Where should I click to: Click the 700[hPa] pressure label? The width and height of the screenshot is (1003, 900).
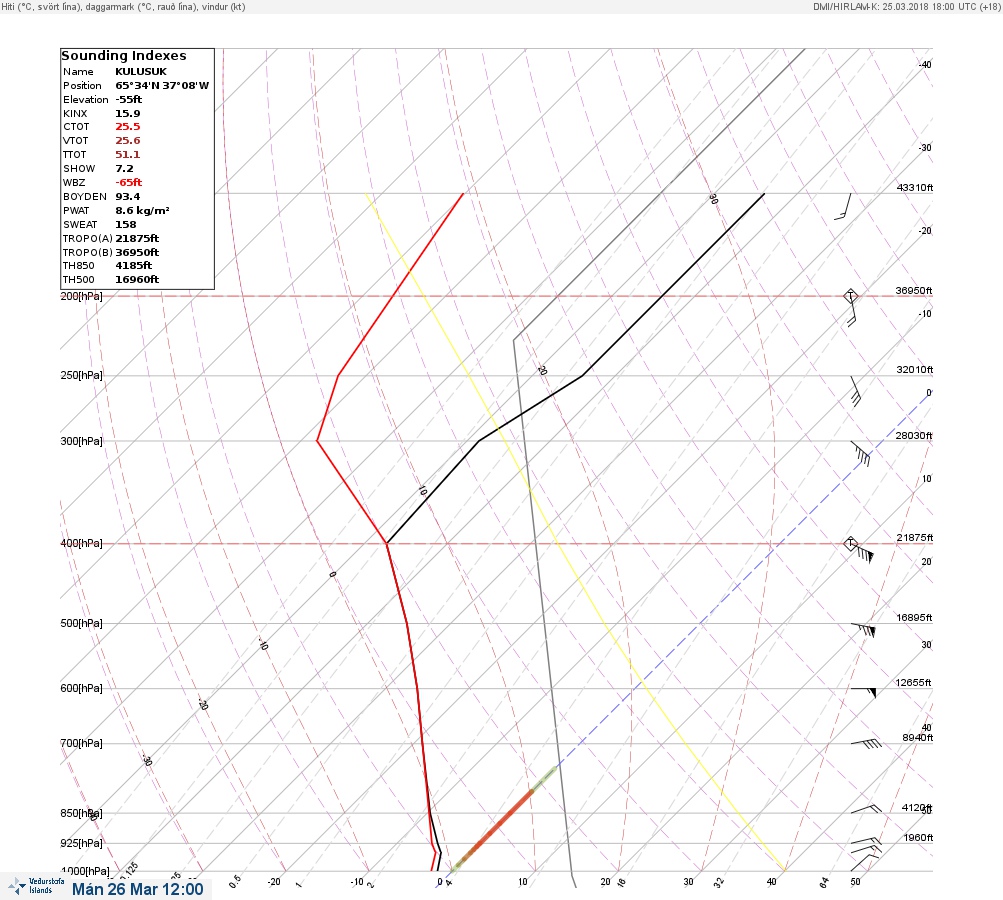81,743
